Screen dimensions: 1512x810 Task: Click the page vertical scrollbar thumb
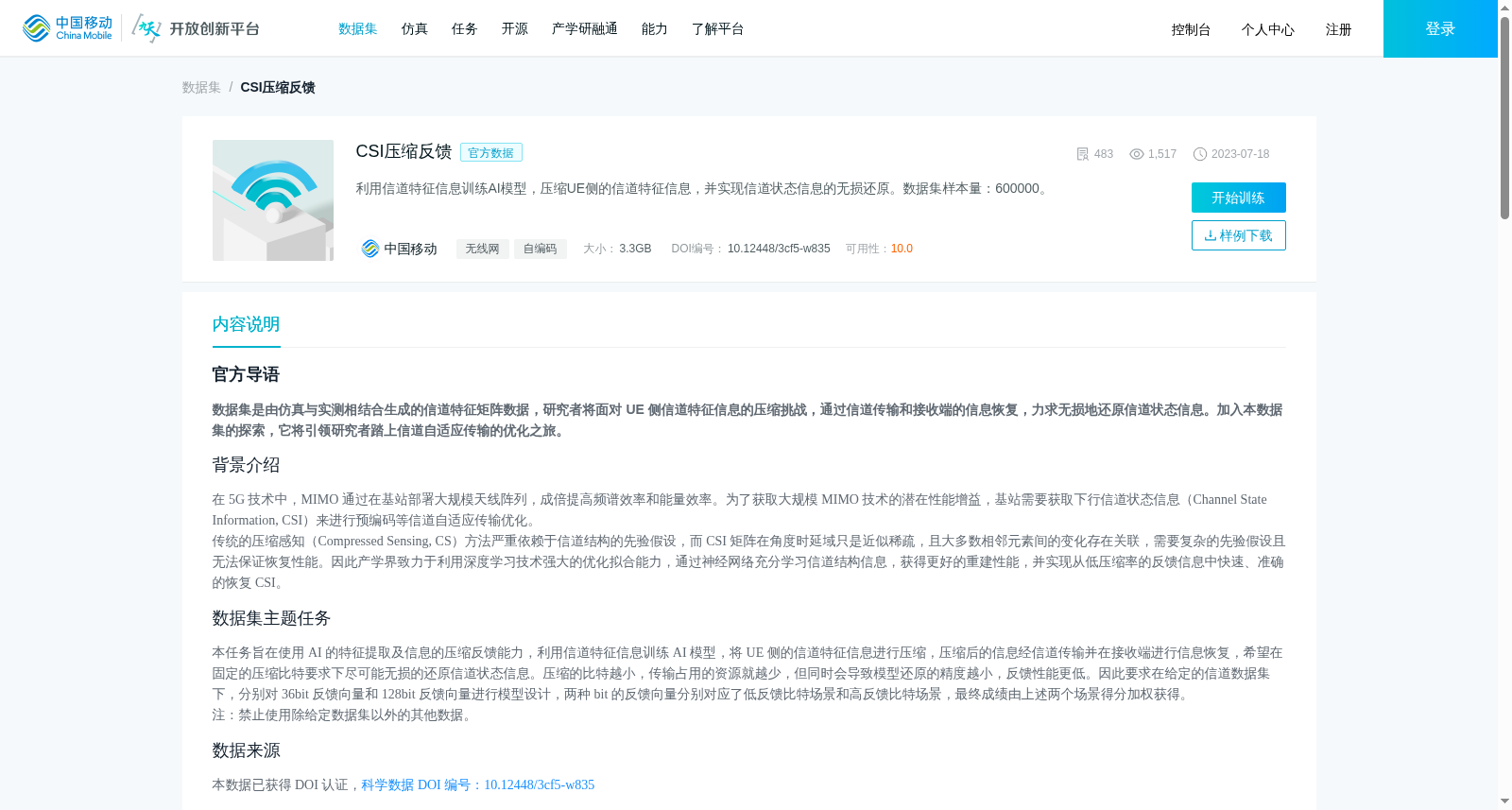(1504, 118)
